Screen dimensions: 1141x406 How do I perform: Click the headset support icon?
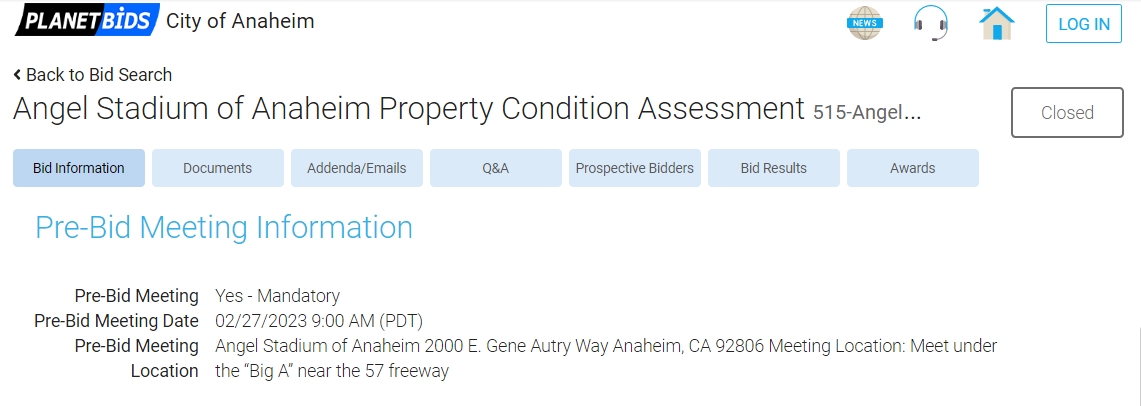point(930,22)
